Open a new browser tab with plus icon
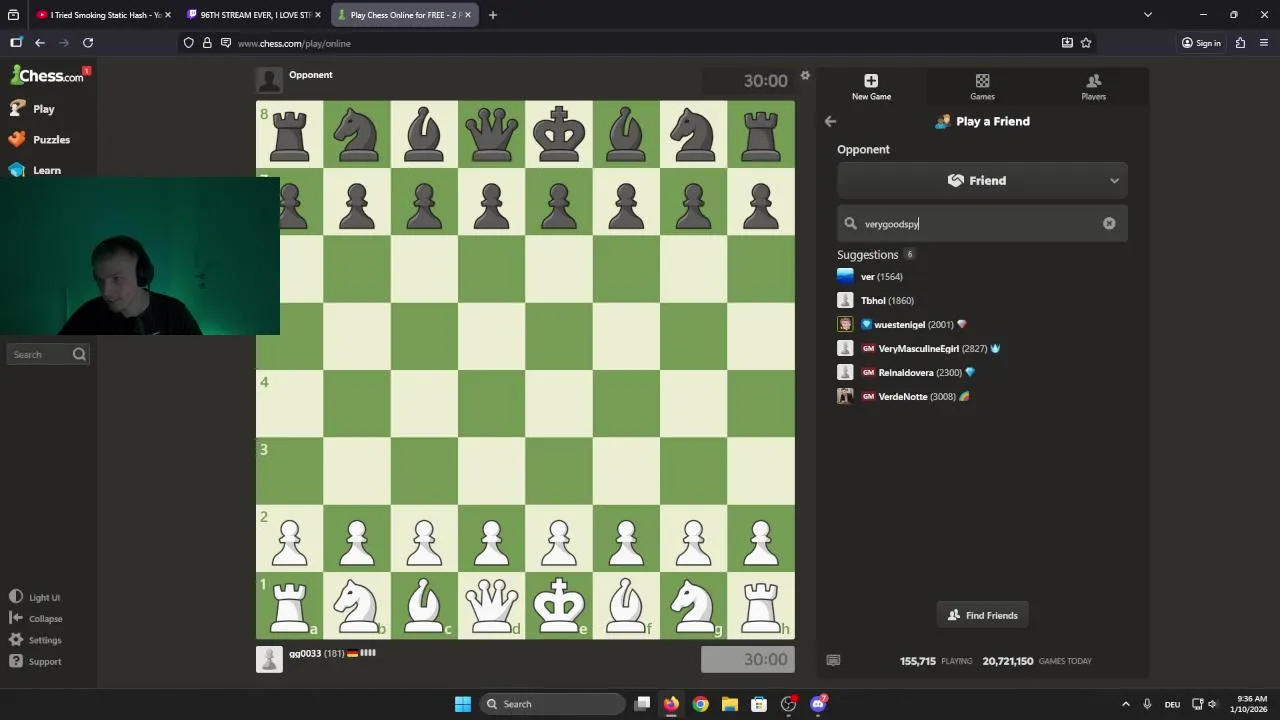Viewport: 1280px width, 720px height. pyautogui.click(x=492, y=15)
